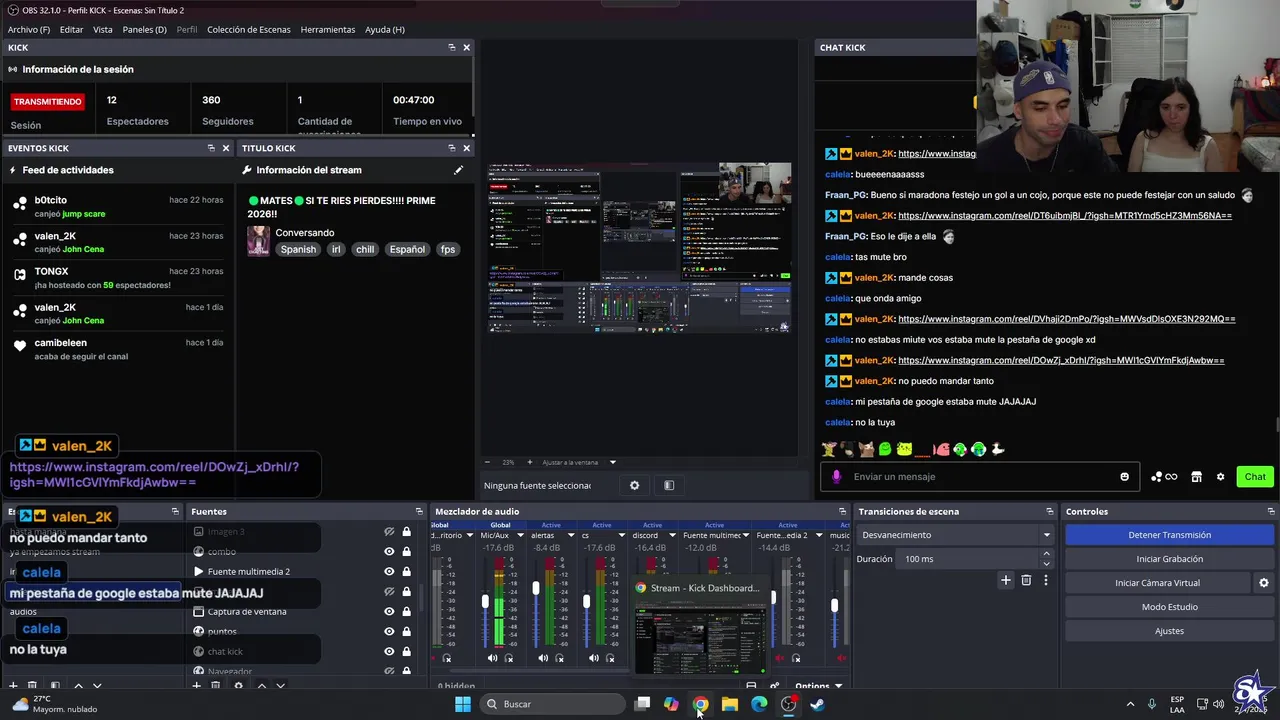Remove selected source with Fuentes trash icon
This screenshot has width=1280, height=720.
(x=215, y=686)
